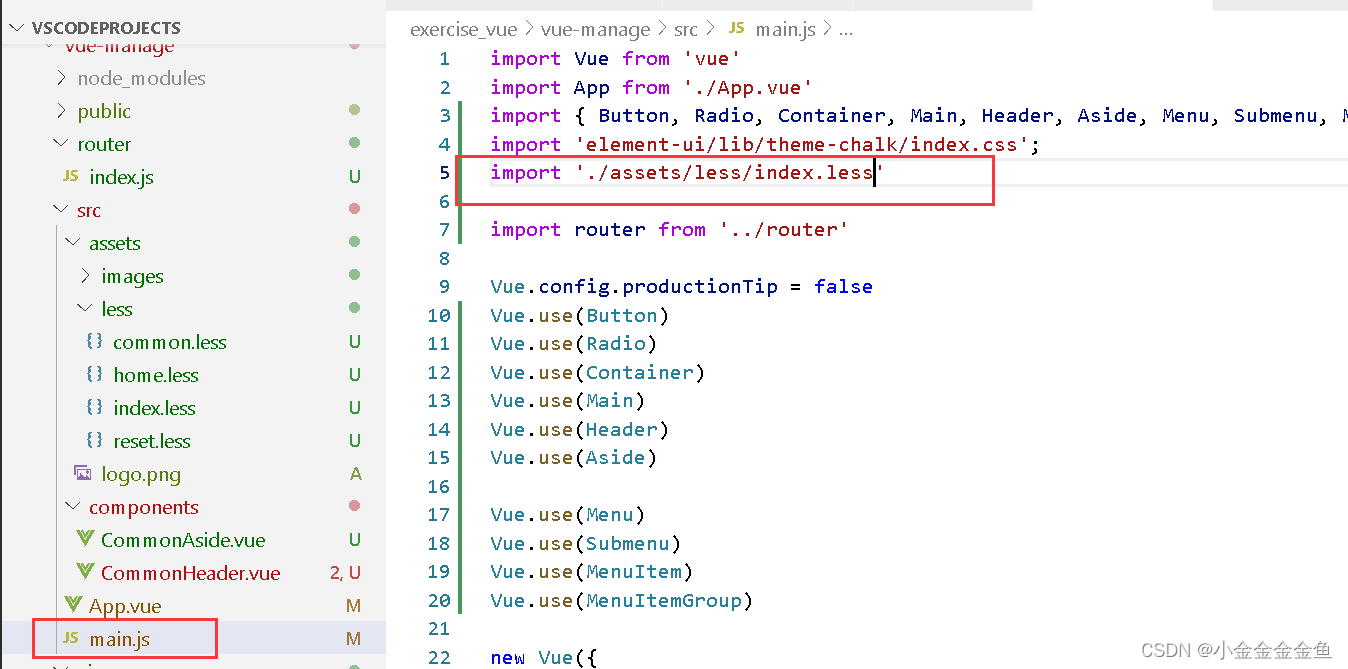The height and width of the screenshot is (669, 1348).
Task: Click line number 22 in the gutter
Action: tap(439, 657)
